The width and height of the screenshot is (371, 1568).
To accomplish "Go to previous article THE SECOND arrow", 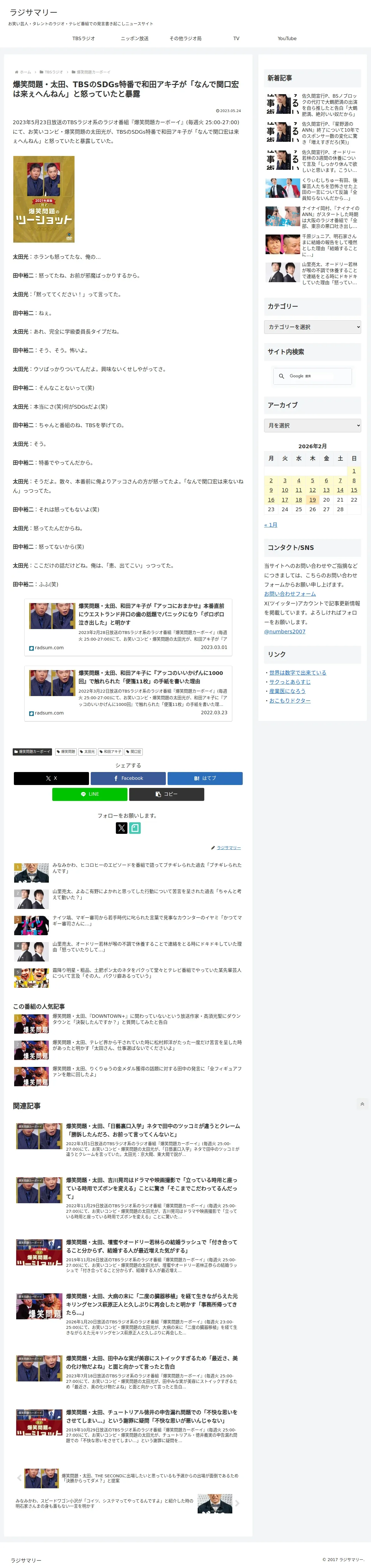I will point(18,1478).
